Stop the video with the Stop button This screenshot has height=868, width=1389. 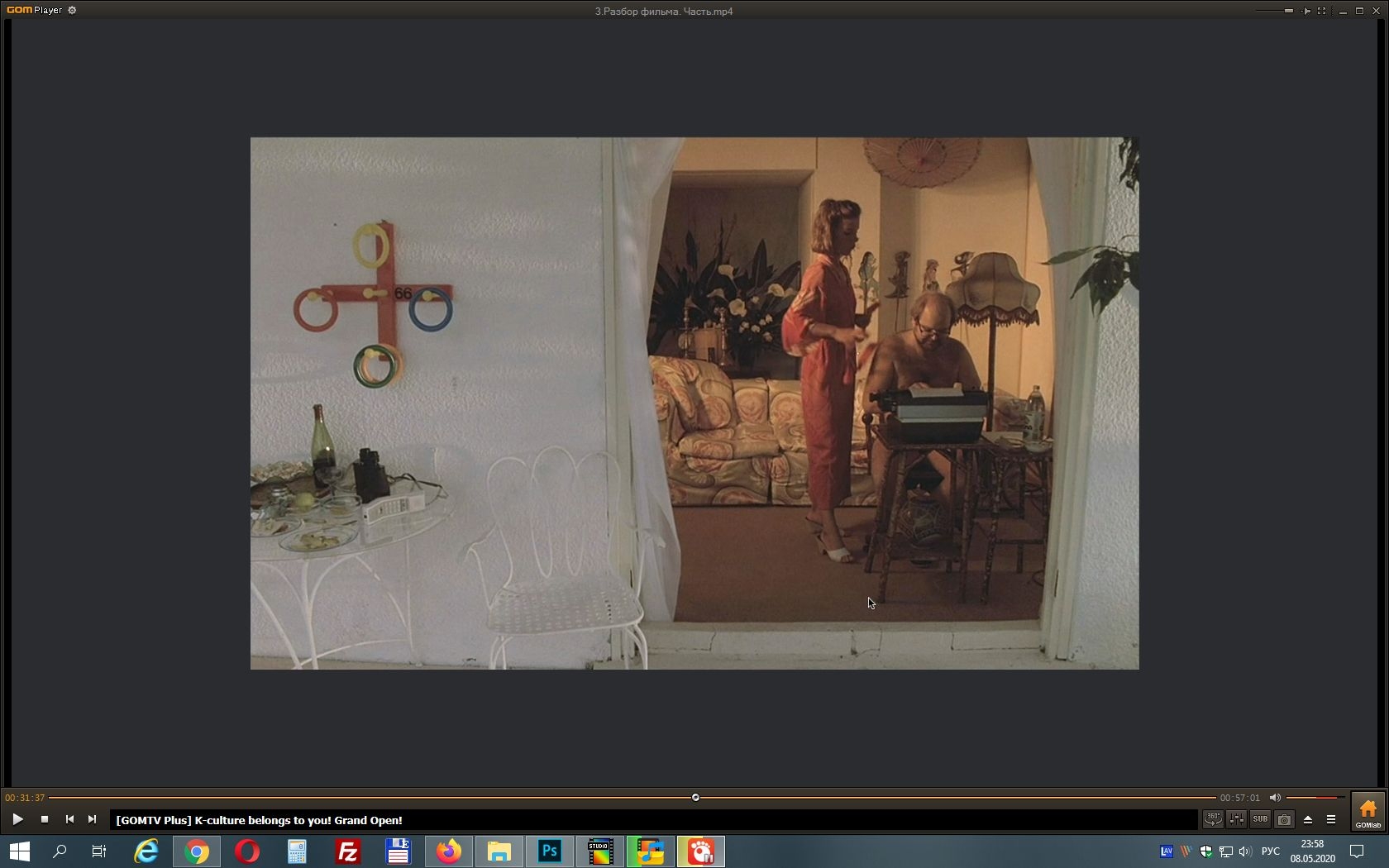(45, 819)
